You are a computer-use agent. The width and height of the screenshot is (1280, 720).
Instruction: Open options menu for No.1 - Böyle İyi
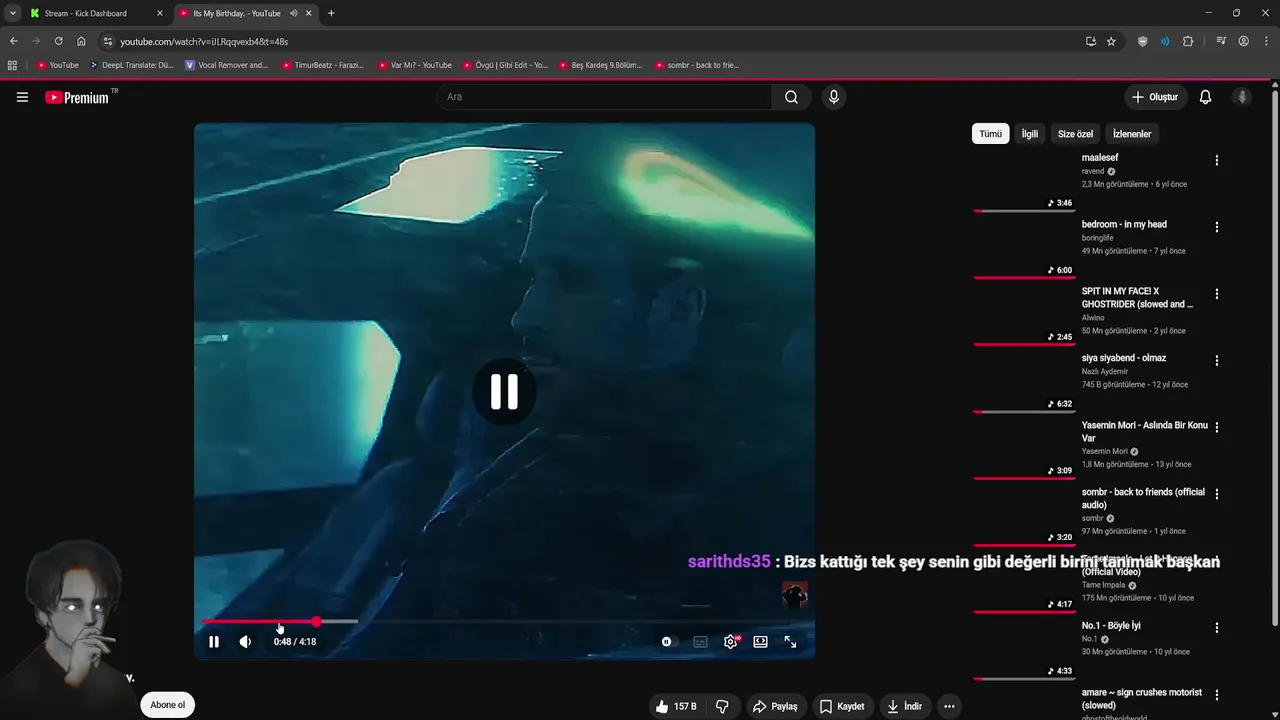pyautogui.click(x=1216, y=628)
